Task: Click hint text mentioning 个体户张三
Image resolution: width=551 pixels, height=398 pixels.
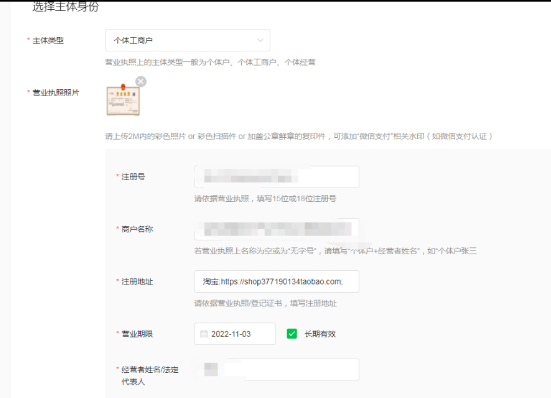Action: 336,251
